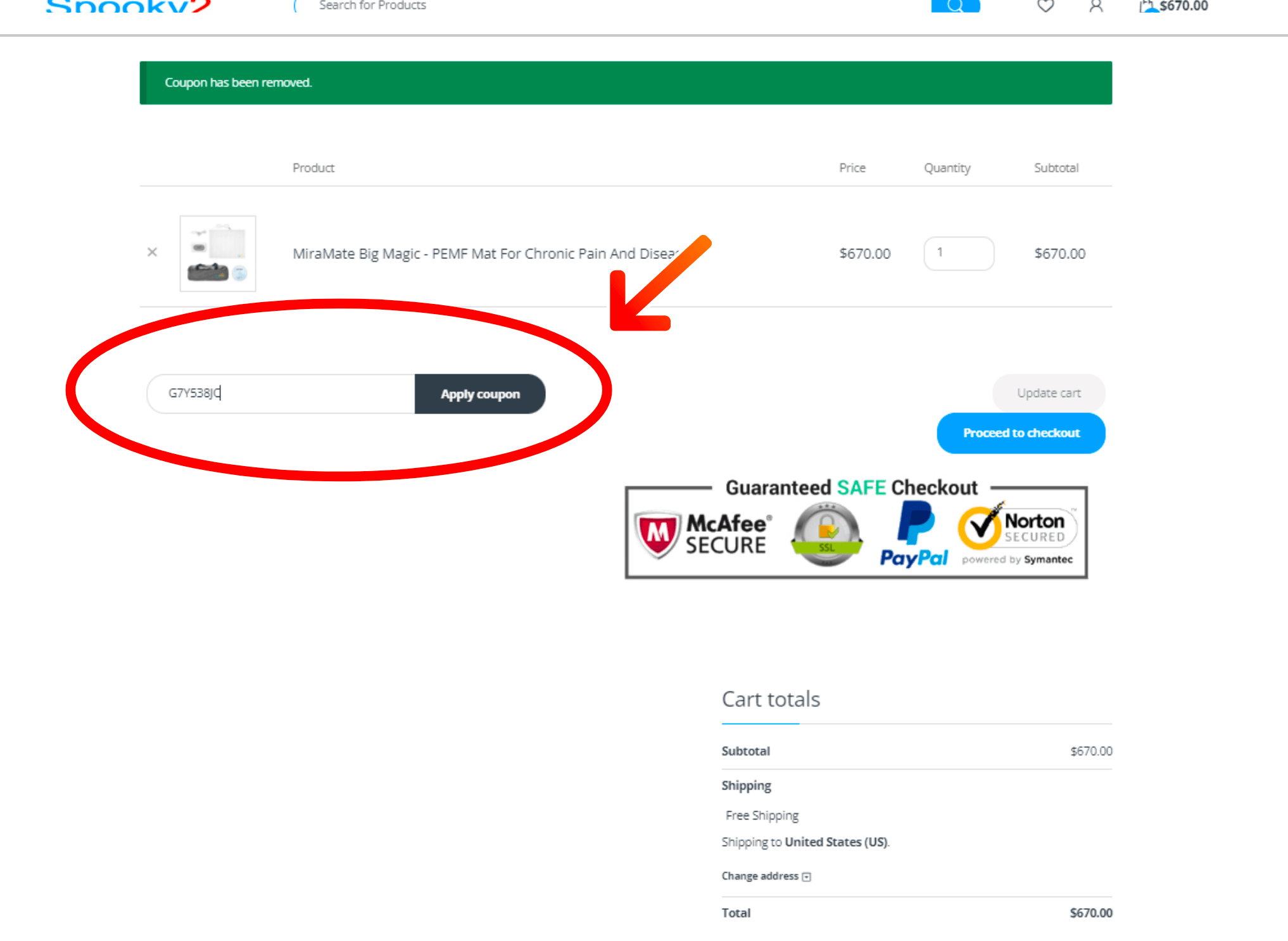This screenshot has height=941, width=1288.
Task: Open the wishlist heart icon
Action: 1045,6
